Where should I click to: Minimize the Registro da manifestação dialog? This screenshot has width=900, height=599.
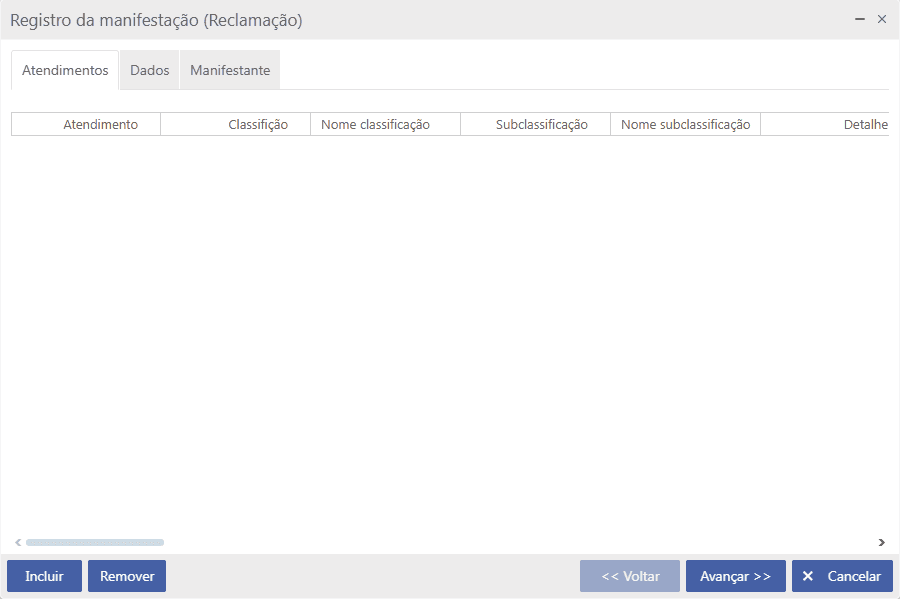(x=860, y=20)
